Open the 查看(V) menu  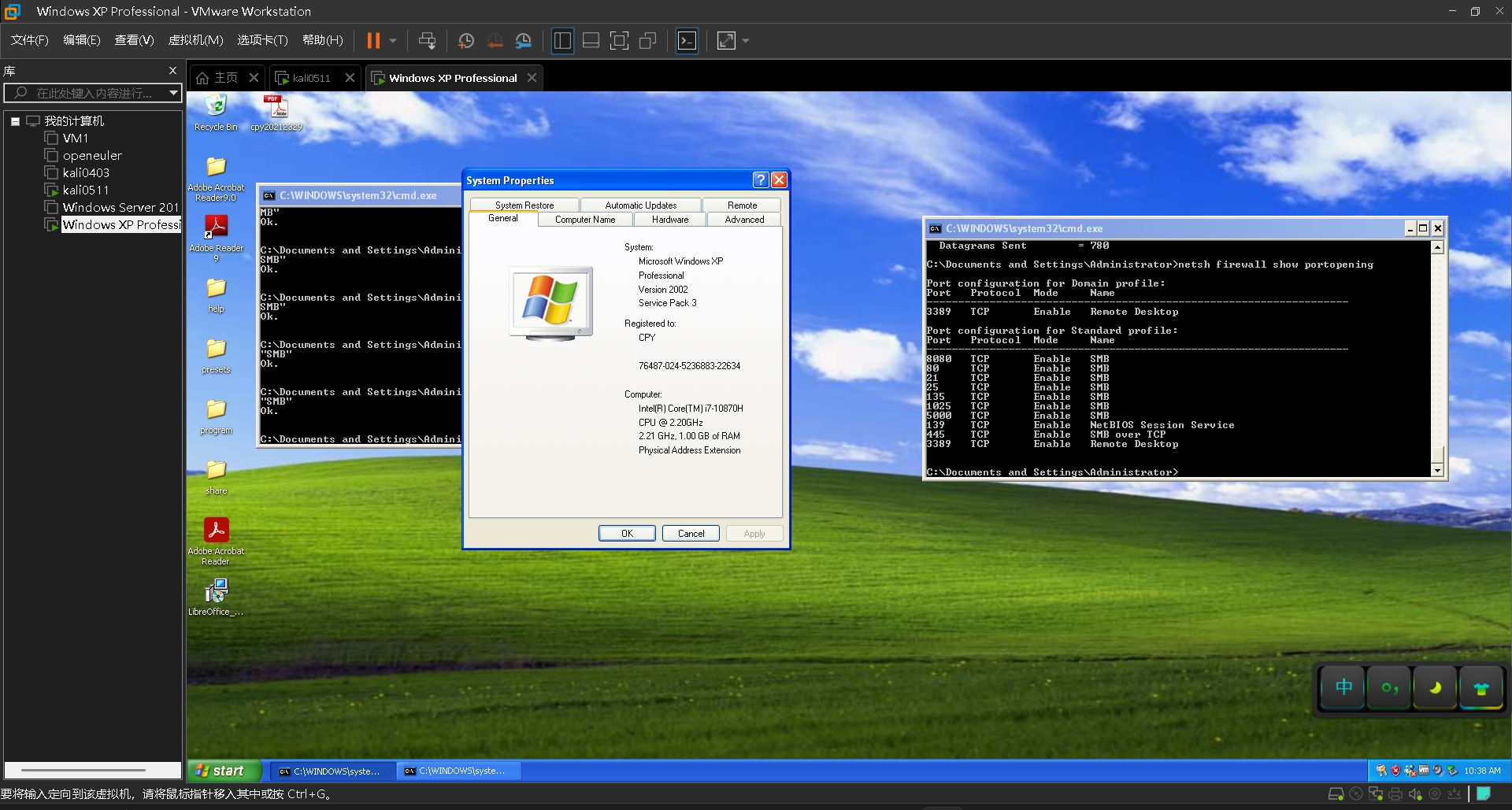pos(134,40)
